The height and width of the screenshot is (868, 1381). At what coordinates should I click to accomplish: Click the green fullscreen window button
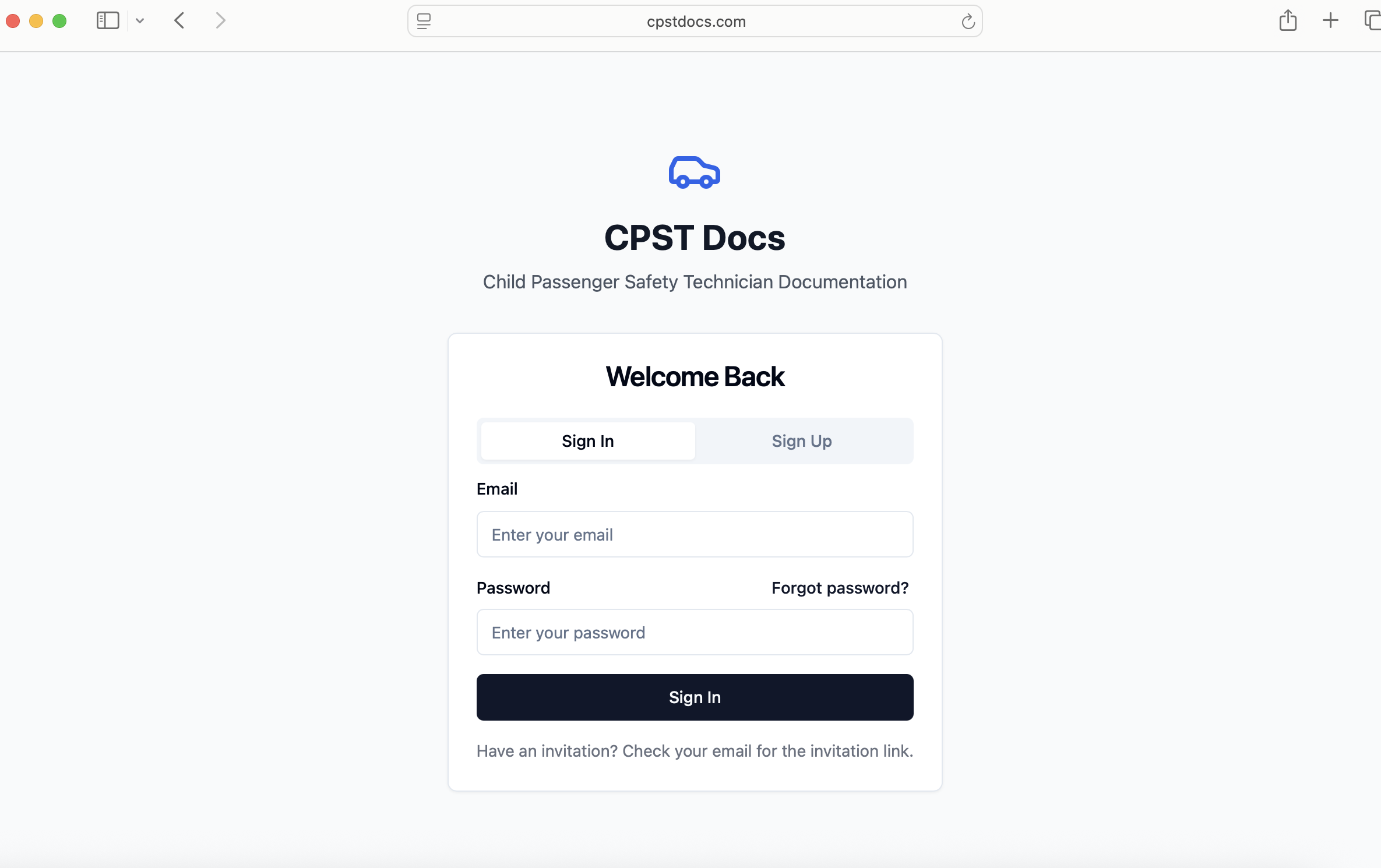coord(59,21)
